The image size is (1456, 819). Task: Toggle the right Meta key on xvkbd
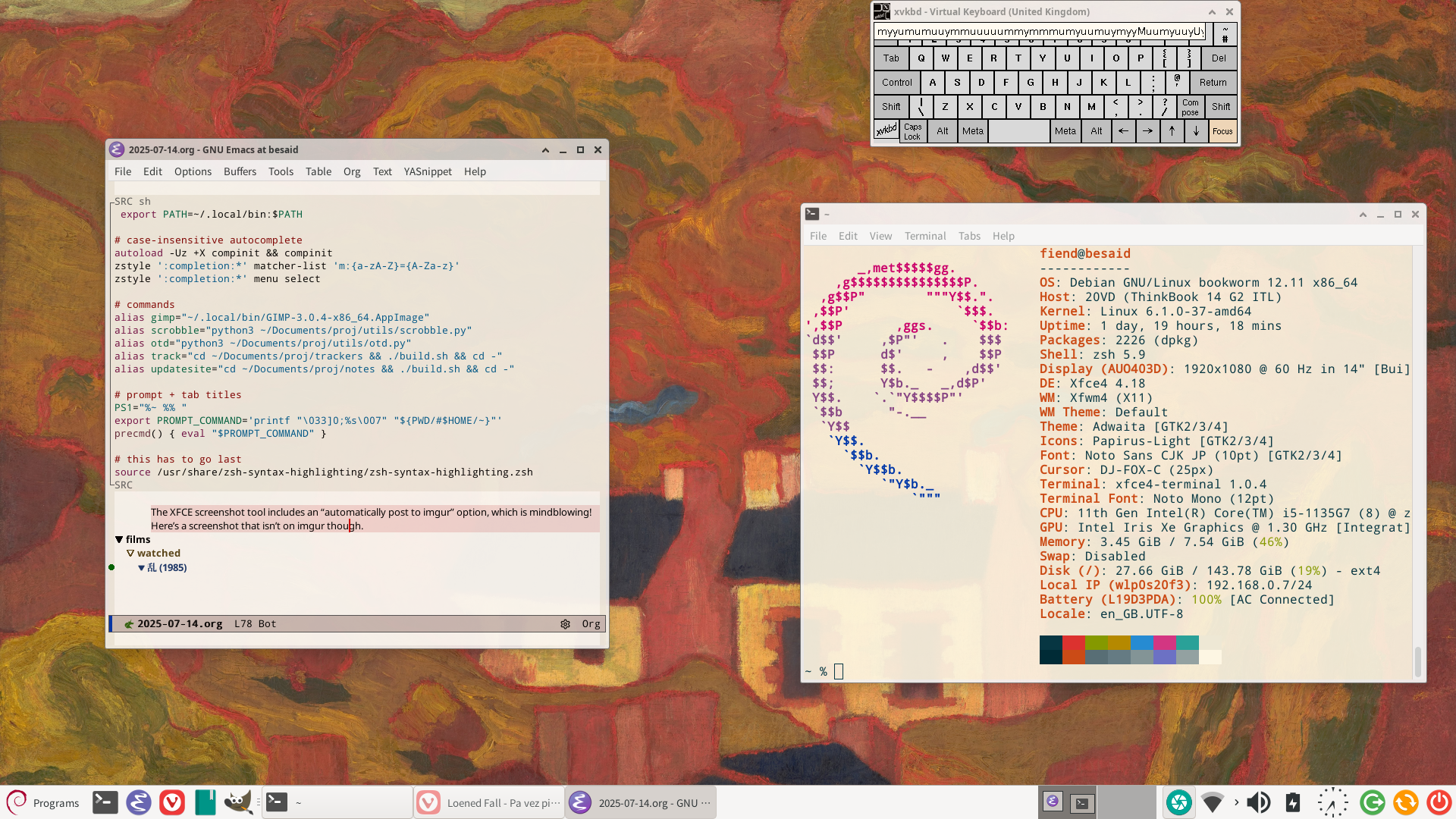pos(1065,131)
